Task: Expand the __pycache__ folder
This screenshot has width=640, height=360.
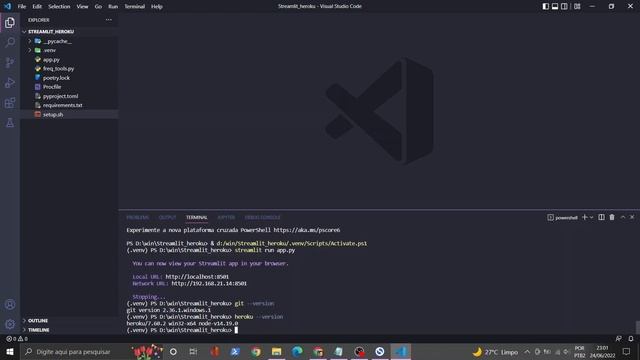Action: [69, 41]
